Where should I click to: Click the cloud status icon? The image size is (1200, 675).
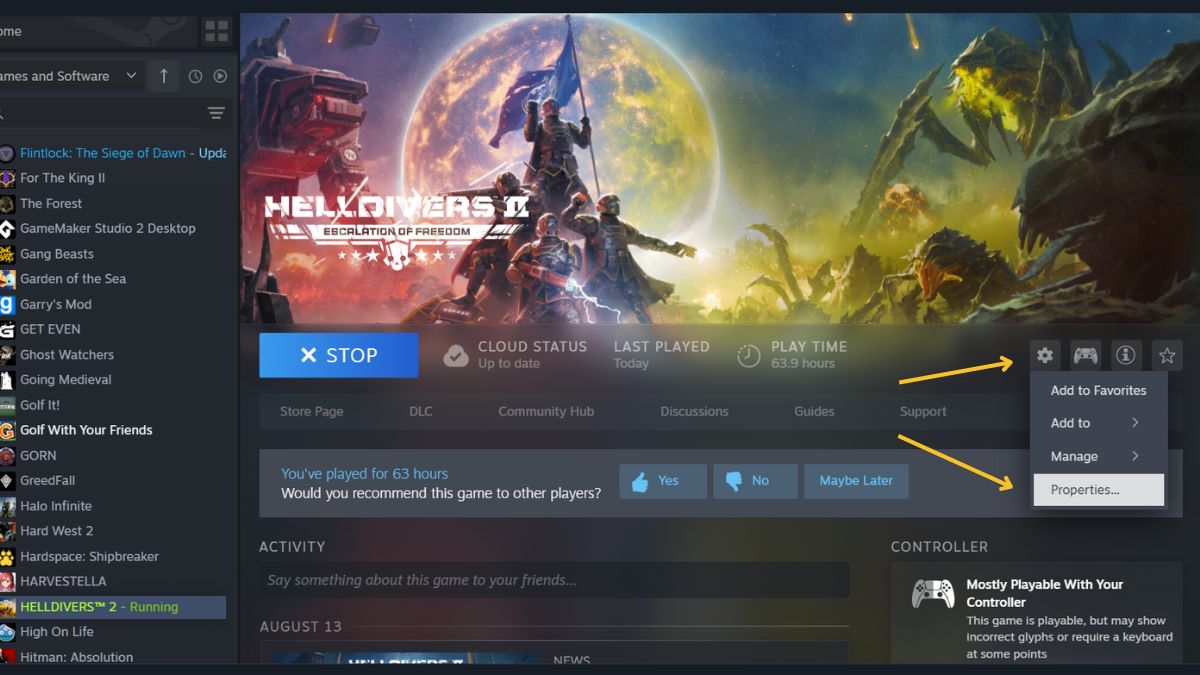tap(456, 355)
